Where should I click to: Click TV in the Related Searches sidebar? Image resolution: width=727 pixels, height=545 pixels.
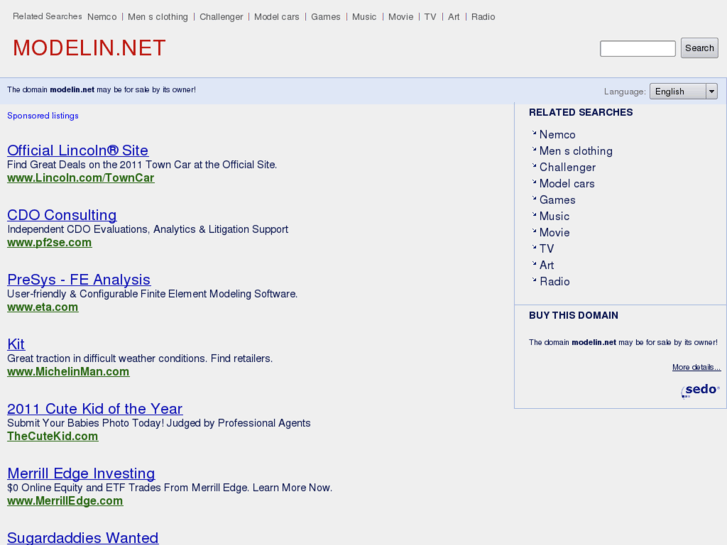[547, 249]
